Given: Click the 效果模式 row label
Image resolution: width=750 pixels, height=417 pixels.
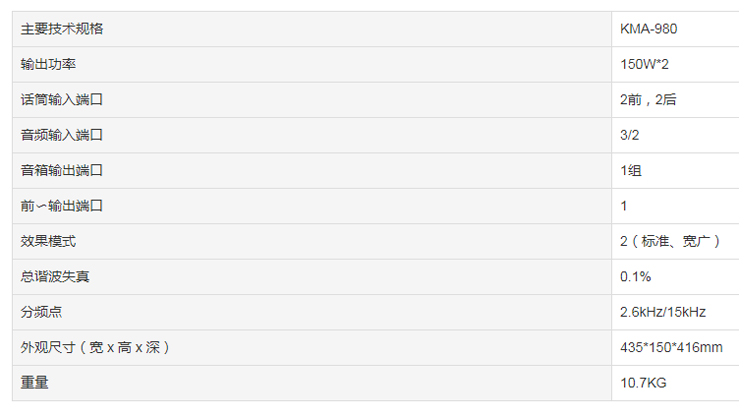Looking at the screenshot, I should [x=48, y=241].
